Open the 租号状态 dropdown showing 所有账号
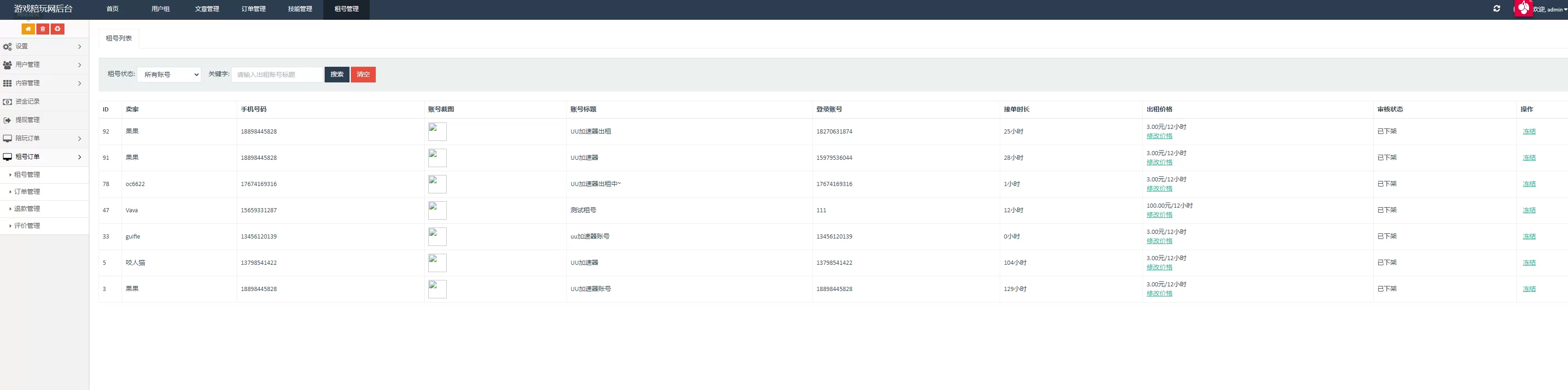The image size is (1568, 390). pyautogui.click(x=169, y=75)
